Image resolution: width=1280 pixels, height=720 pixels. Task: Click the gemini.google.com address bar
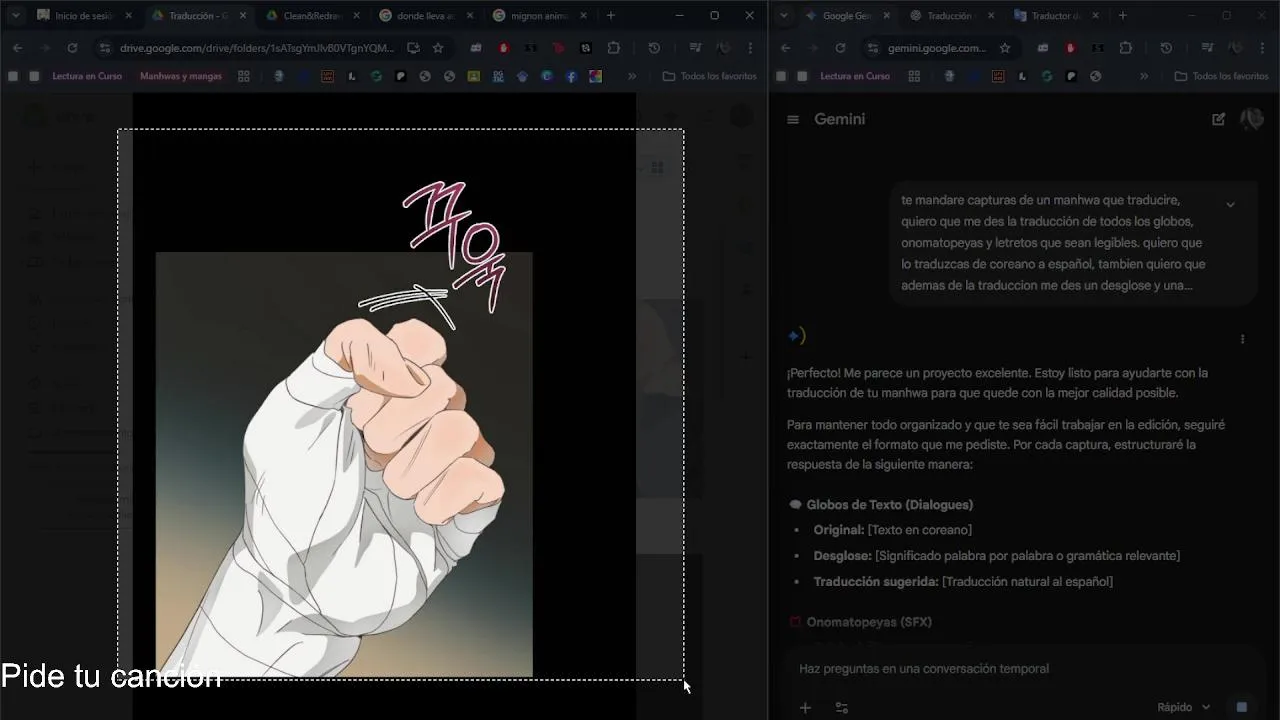pos(935,48)
